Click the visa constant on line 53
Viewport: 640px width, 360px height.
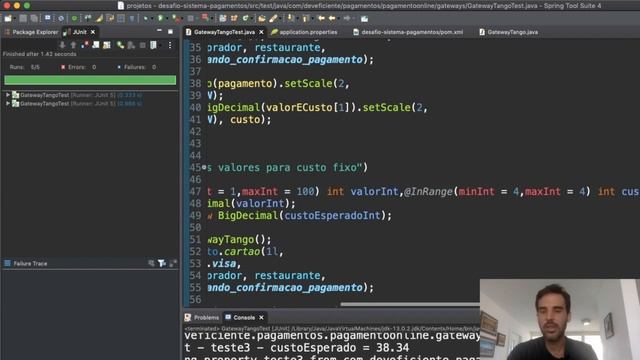coord(224,264)
